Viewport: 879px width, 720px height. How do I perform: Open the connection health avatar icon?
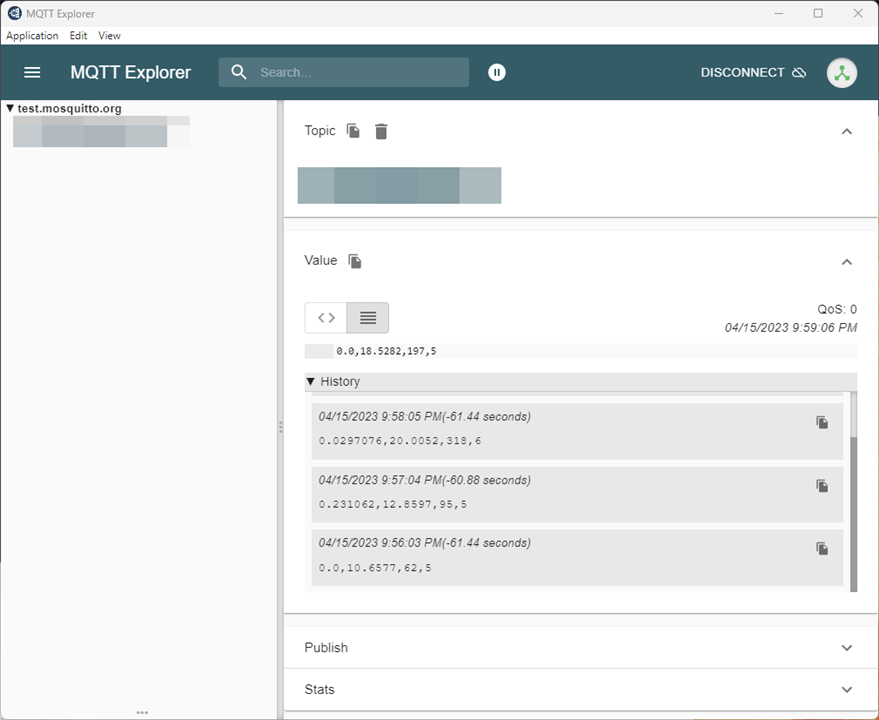click(842, 73)
